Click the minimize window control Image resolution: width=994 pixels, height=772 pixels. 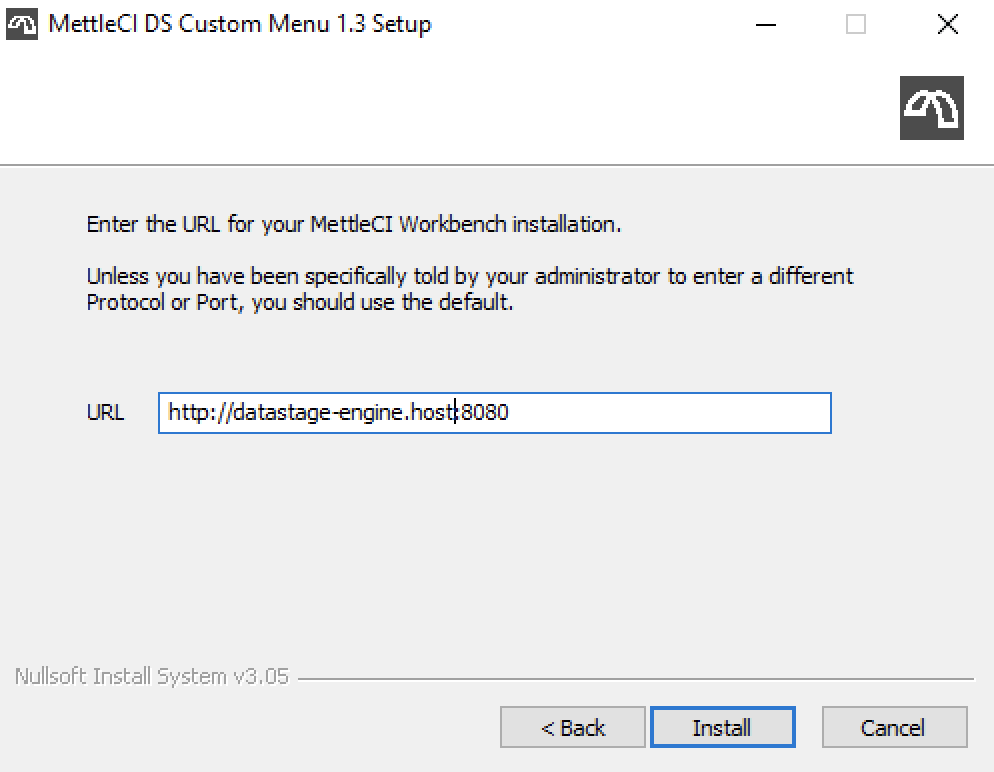[764, 24]
